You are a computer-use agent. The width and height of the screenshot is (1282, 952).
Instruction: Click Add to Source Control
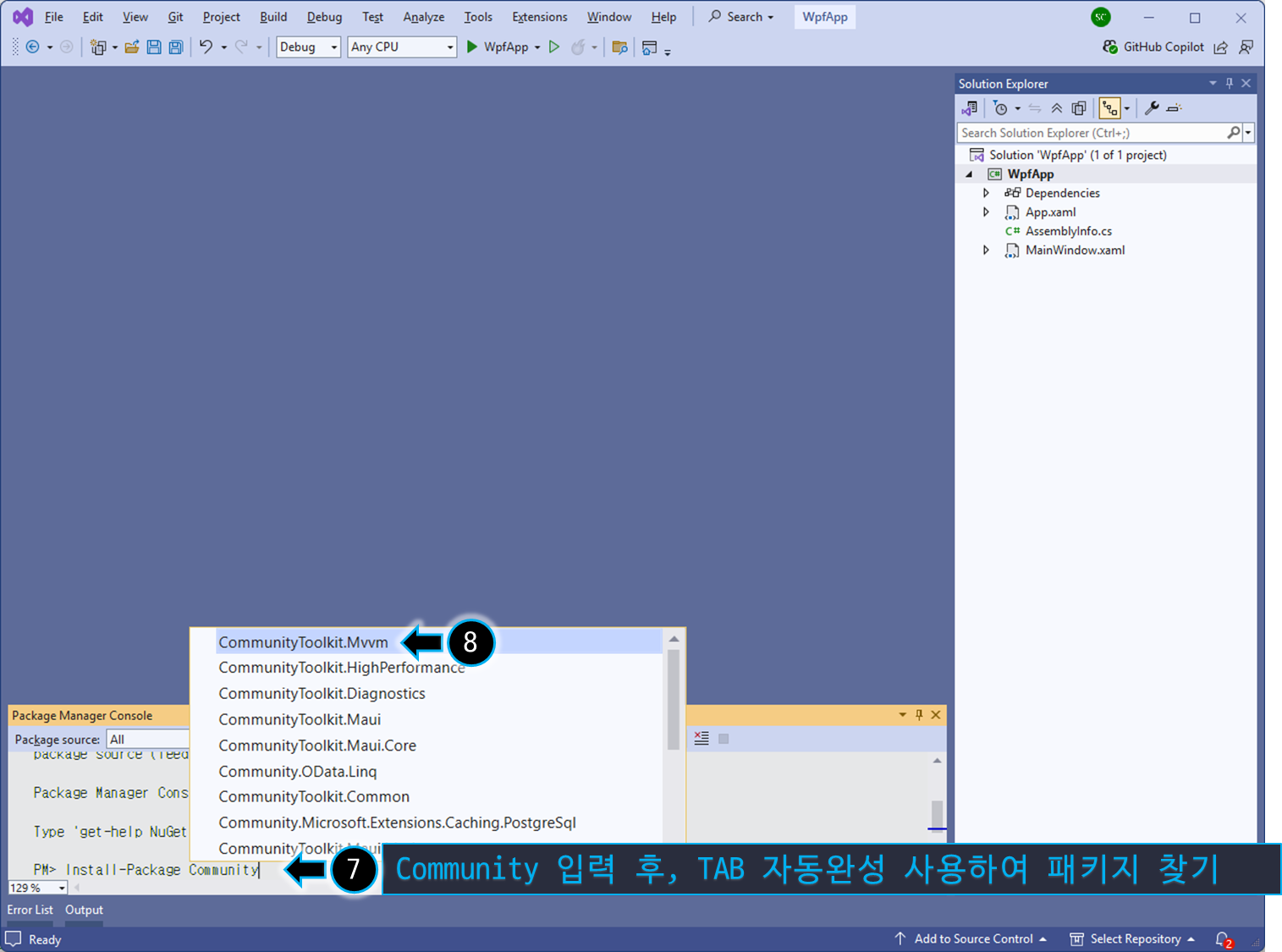(971, 939)
